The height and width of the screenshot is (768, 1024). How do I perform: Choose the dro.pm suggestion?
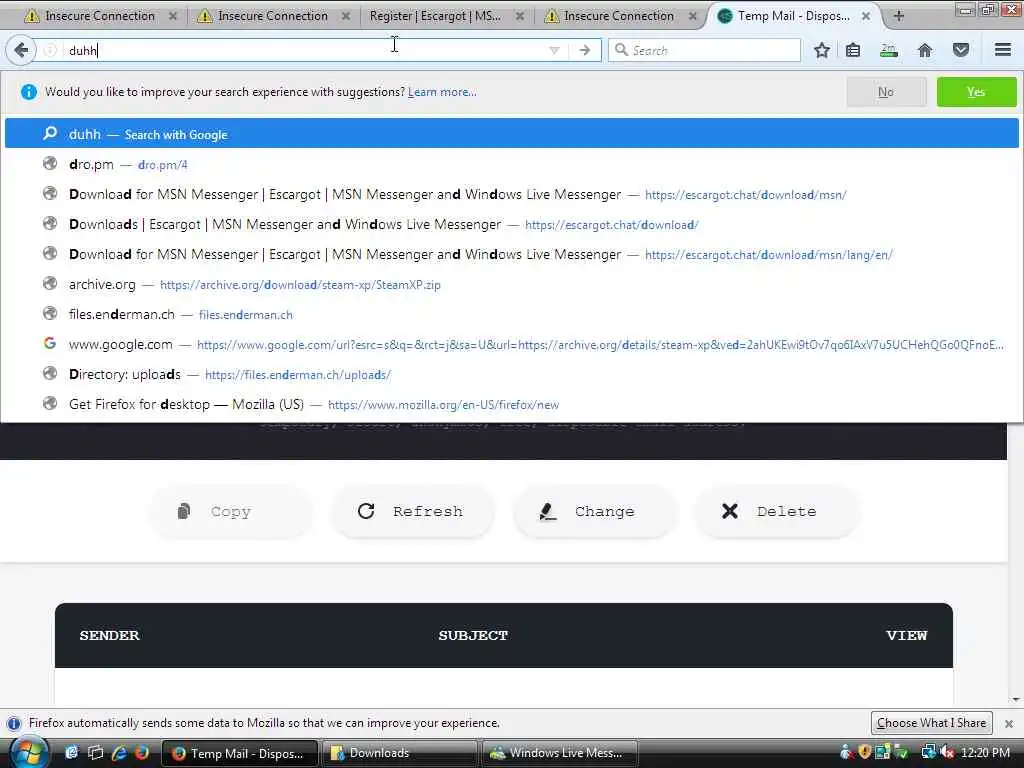click(x=511, y=164)
